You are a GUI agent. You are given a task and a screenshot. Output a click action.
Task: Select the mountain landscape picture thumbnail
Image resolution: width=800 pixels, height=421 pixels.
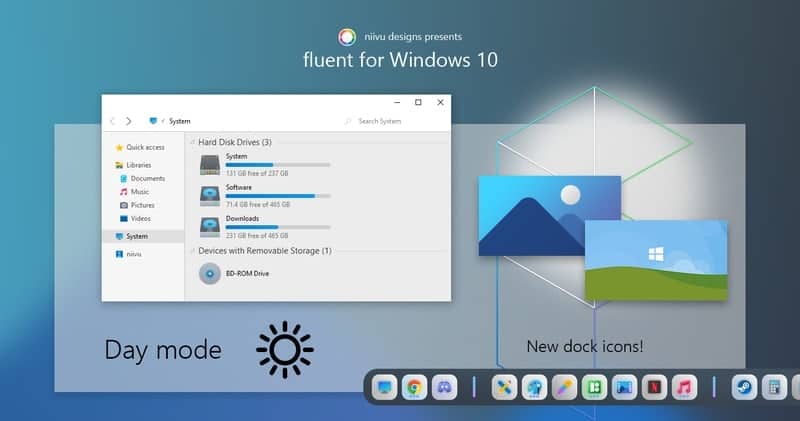point(549,216)
